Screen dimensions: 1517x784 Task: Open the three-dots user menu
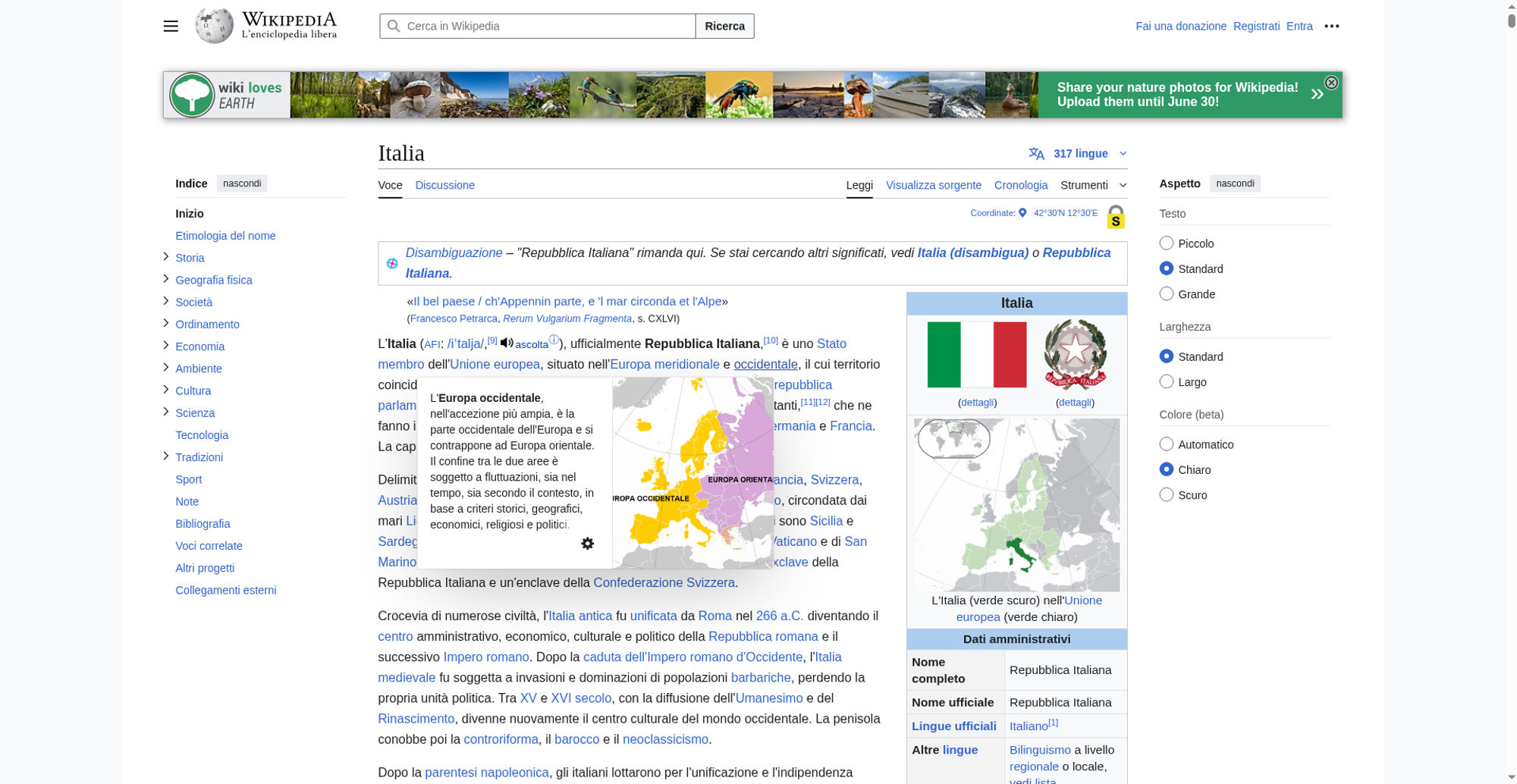[1331, 26]
